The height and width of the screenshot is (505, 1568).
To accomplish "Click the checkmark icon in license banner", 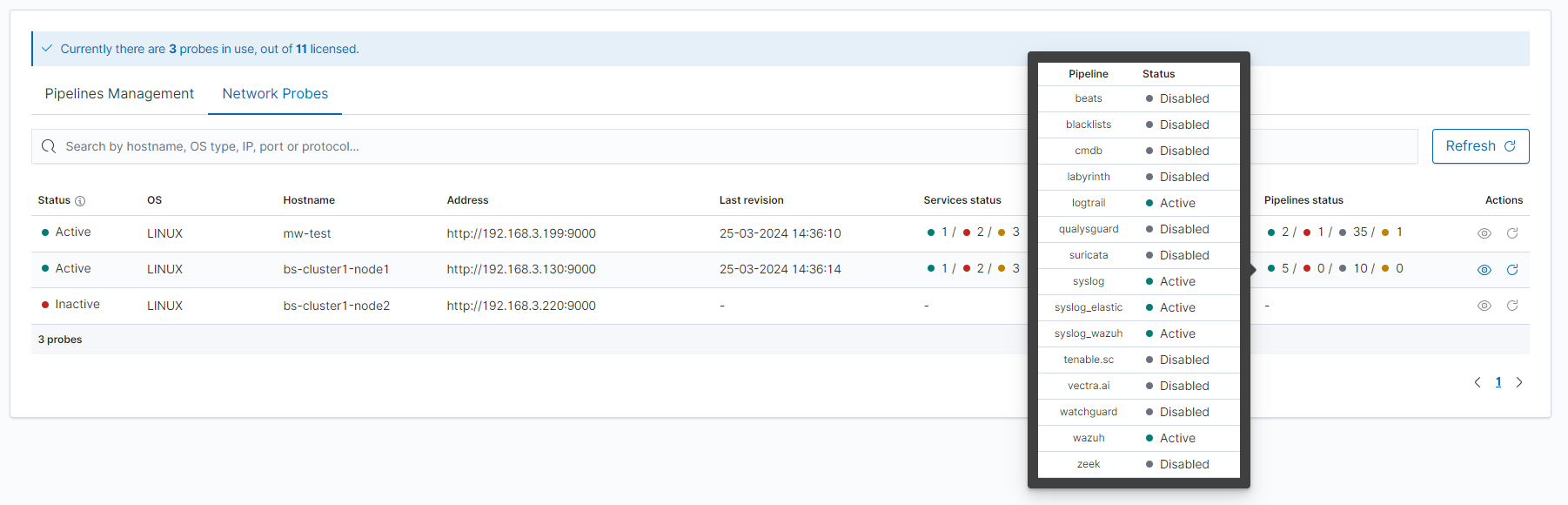I will click(47, 49).
